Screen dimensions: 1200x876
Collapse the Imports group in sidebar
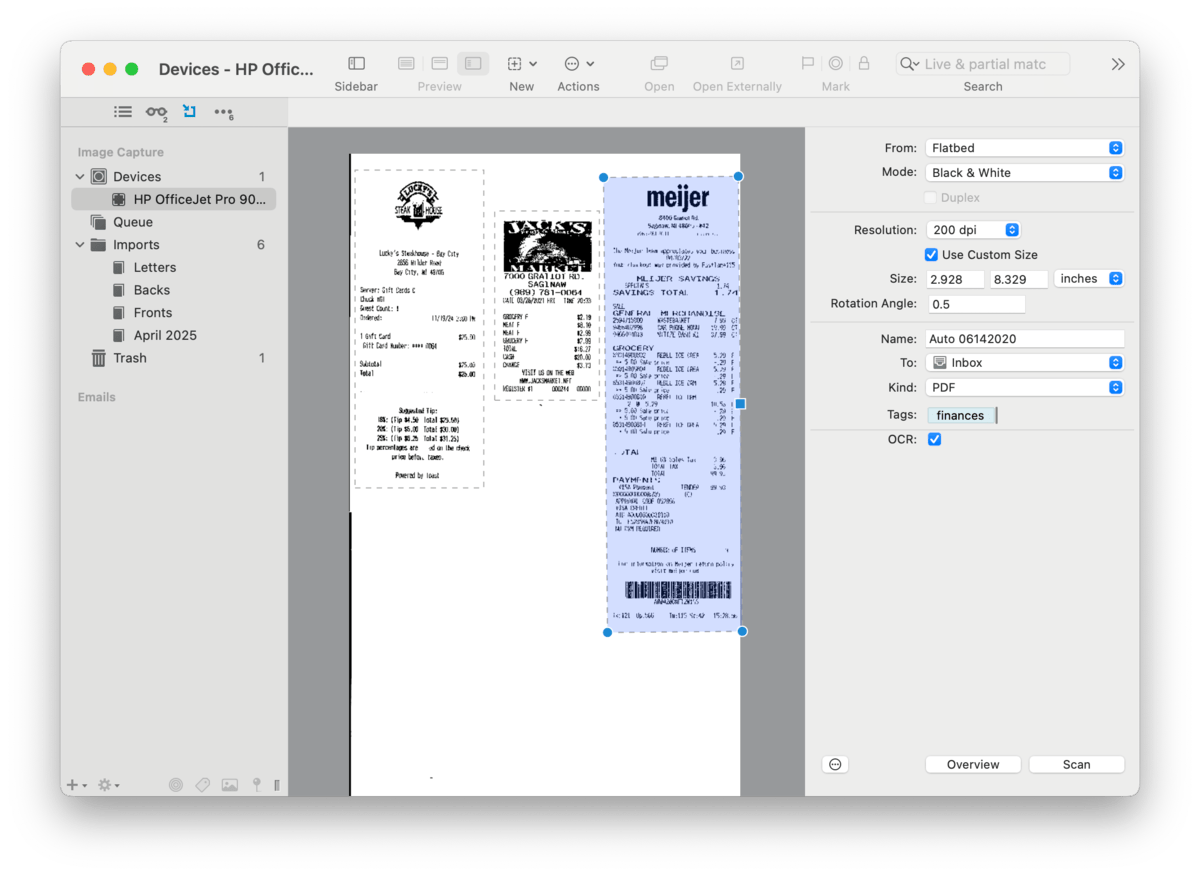point(80,245)
